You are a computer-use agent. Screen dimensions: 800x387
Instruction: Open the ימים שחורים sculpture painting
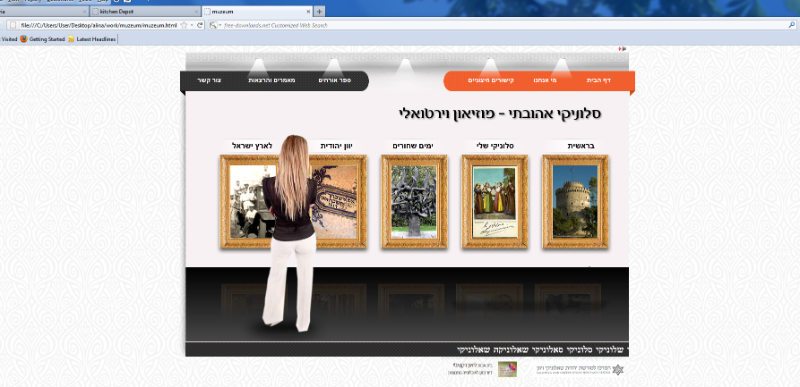coord(414,201)
